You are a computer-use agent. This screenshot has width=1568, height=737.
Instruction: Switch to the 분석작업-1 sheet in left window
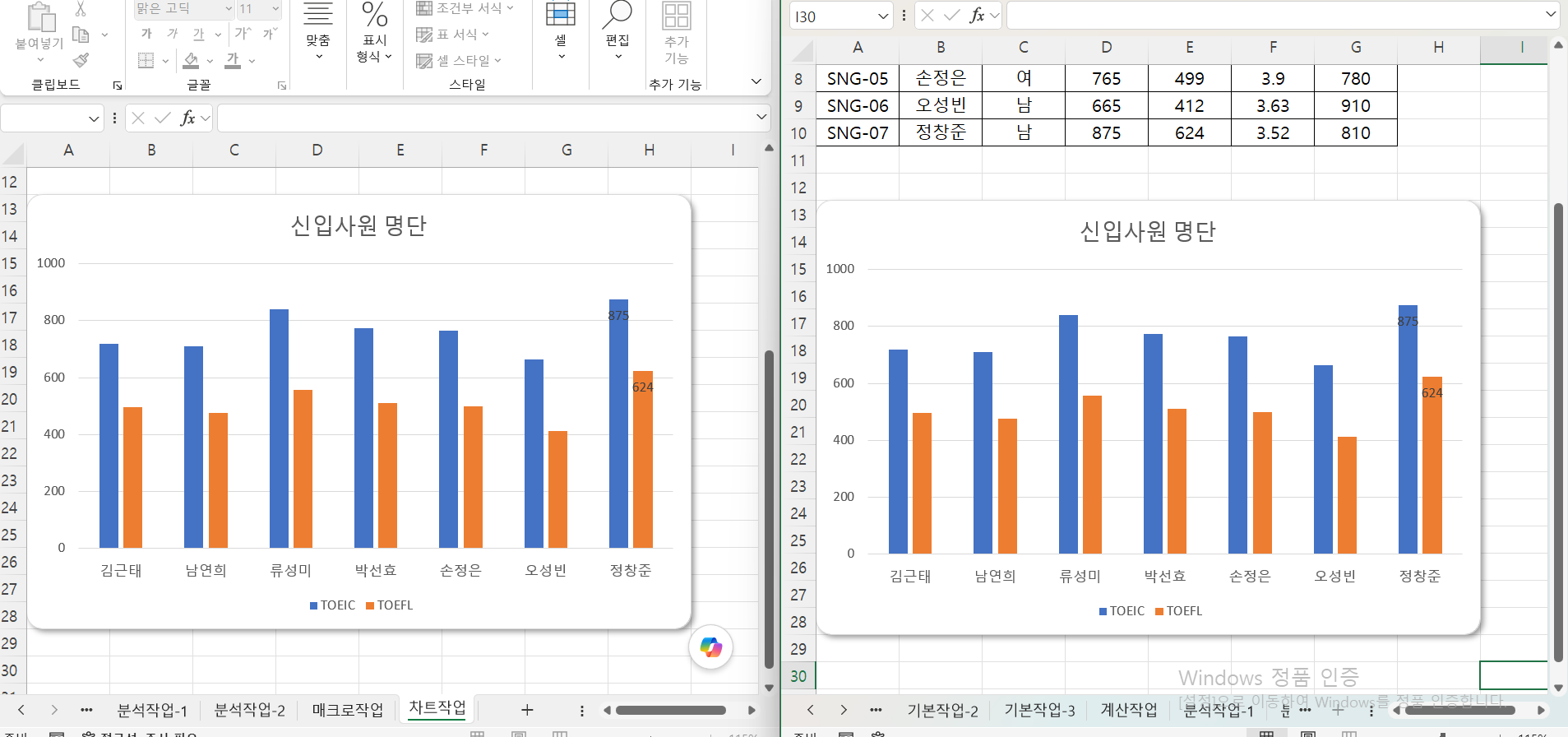152,710
